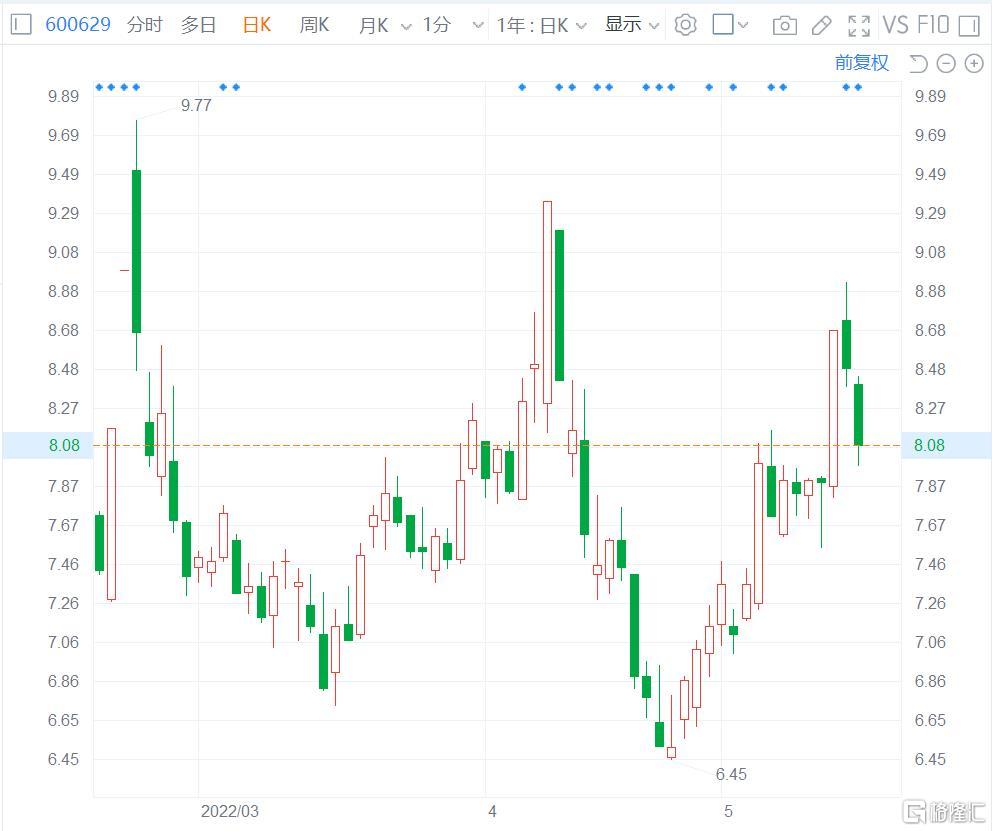Click the square layout icon

pyautogui.click(x=722, y=25)
